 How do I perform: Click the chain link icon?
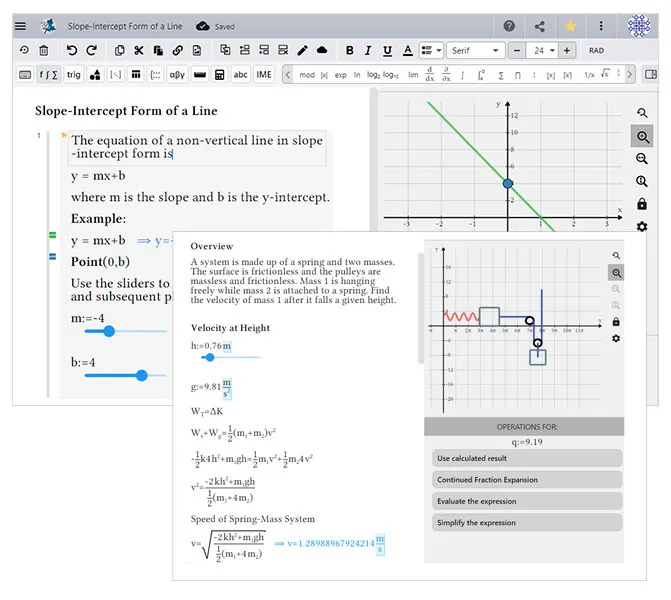pyautogui.click(x=178, y=50)
